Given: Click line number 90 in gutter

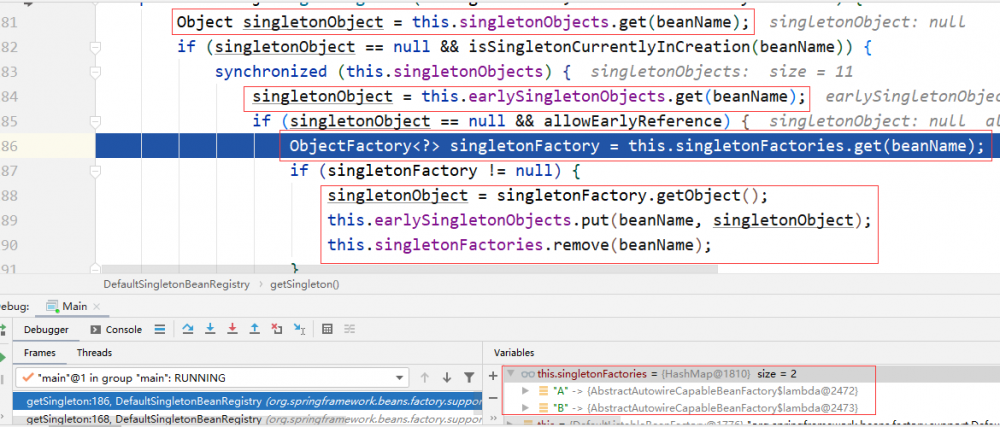Looking at the screenshot, I should (10, 245).
